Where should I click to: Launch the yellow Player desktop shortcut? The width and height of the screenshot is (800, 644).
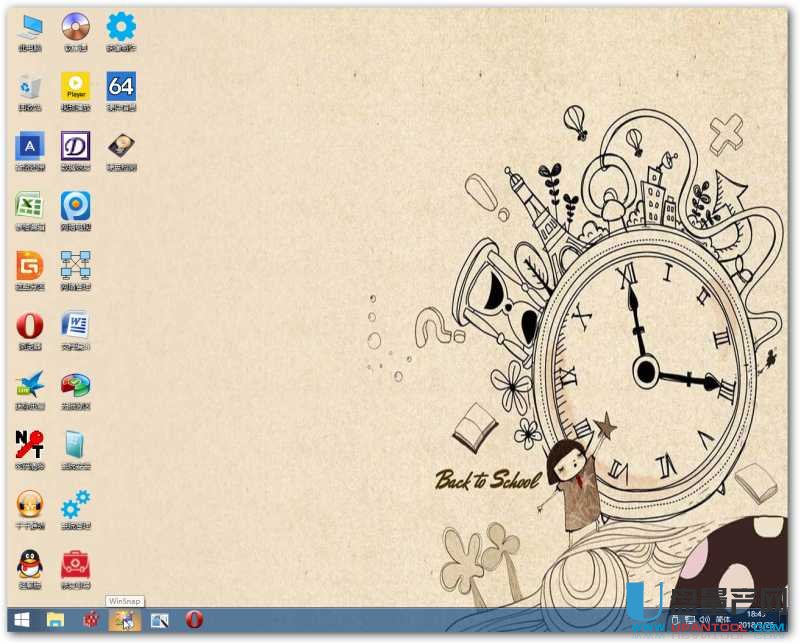point(75,87)
